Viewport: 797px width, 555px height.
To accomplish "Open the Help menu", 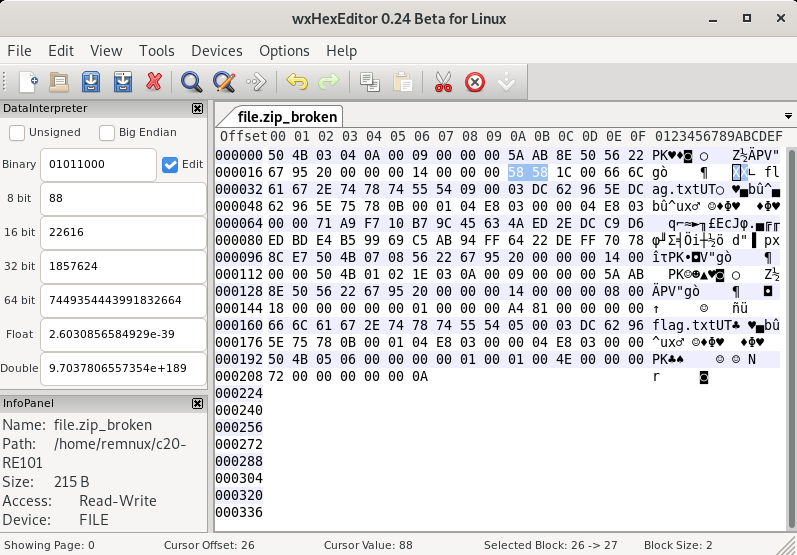I will pyautogui.click(x=342, y=51).
